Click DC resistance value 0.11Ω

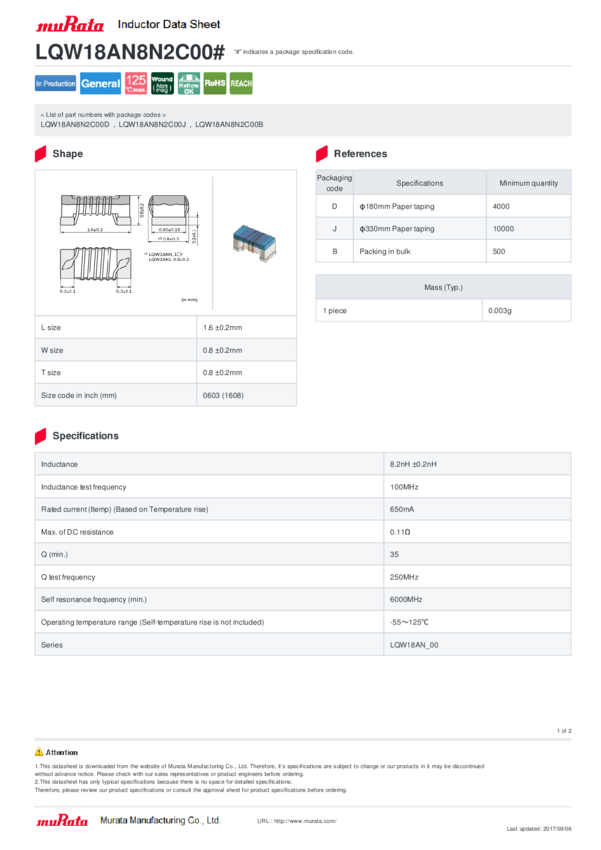[400, 532]
